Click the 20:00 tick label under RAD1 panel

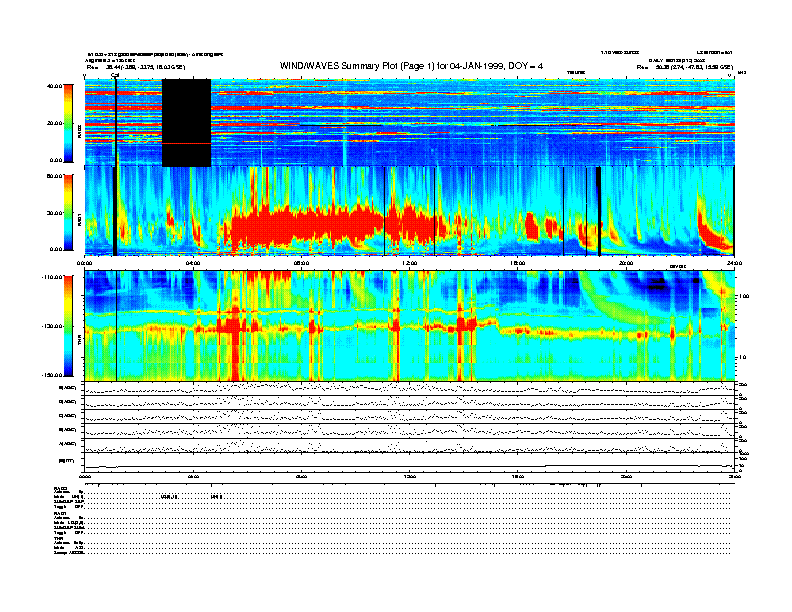coord(626,263)
